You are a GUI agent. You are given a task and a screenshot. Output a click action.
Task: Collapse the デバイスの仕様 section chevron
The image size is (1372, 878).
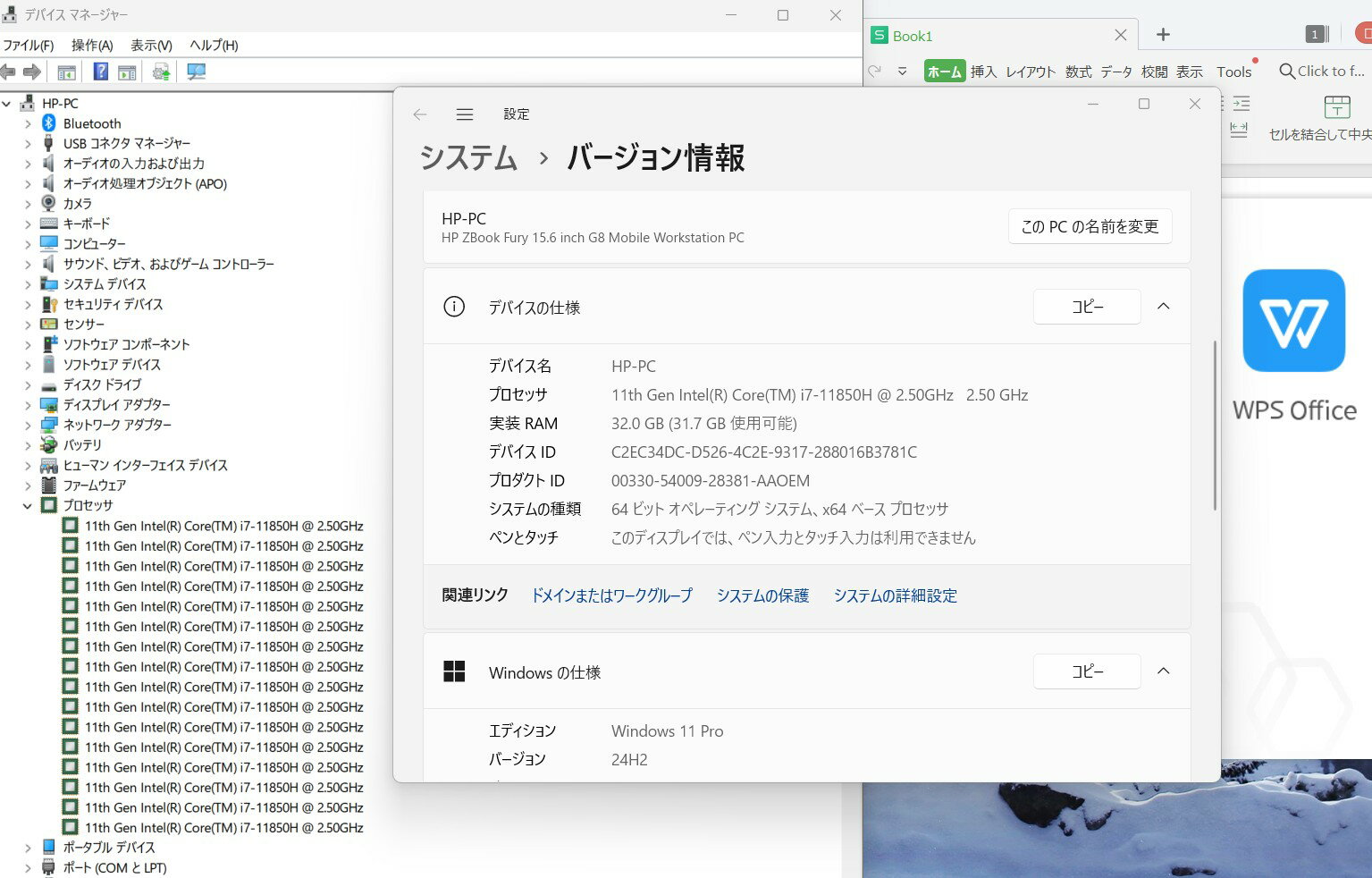[x=1163, y=307]
